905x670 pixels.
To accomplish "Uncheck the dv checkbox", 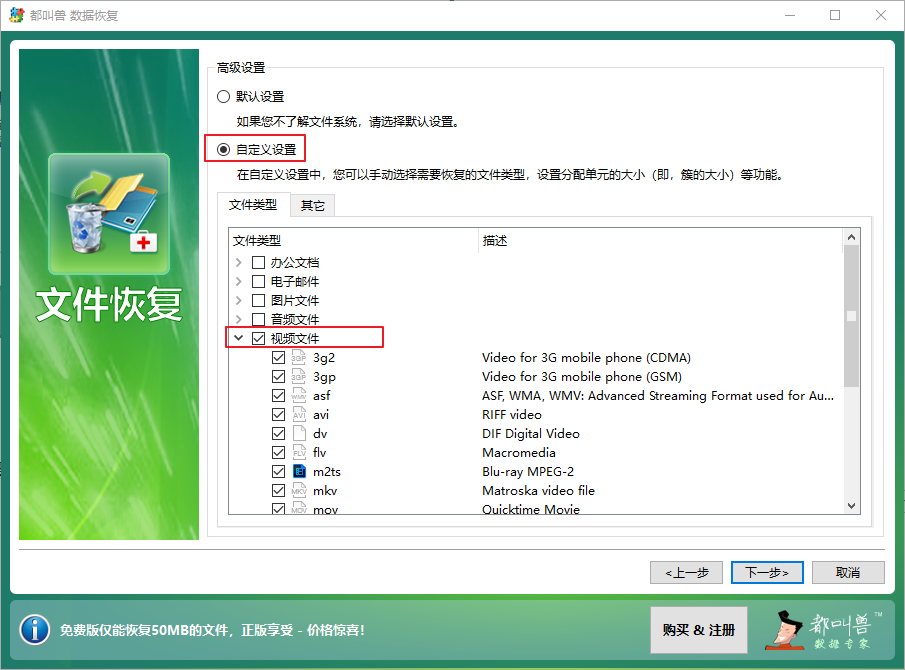I will click(x=278, y=433).
